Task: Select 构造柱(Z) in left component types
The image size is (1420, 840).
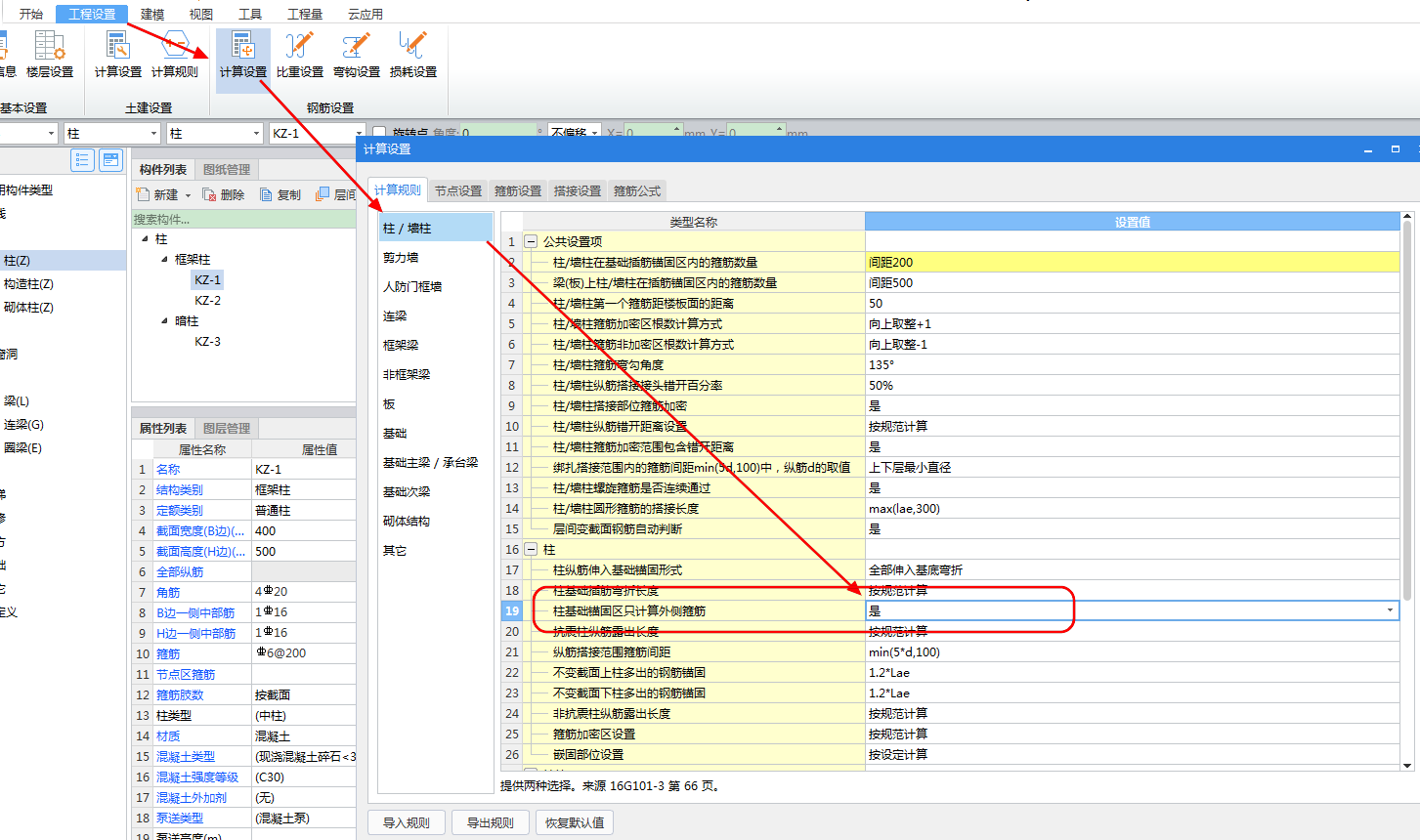Action: point(29,284)
